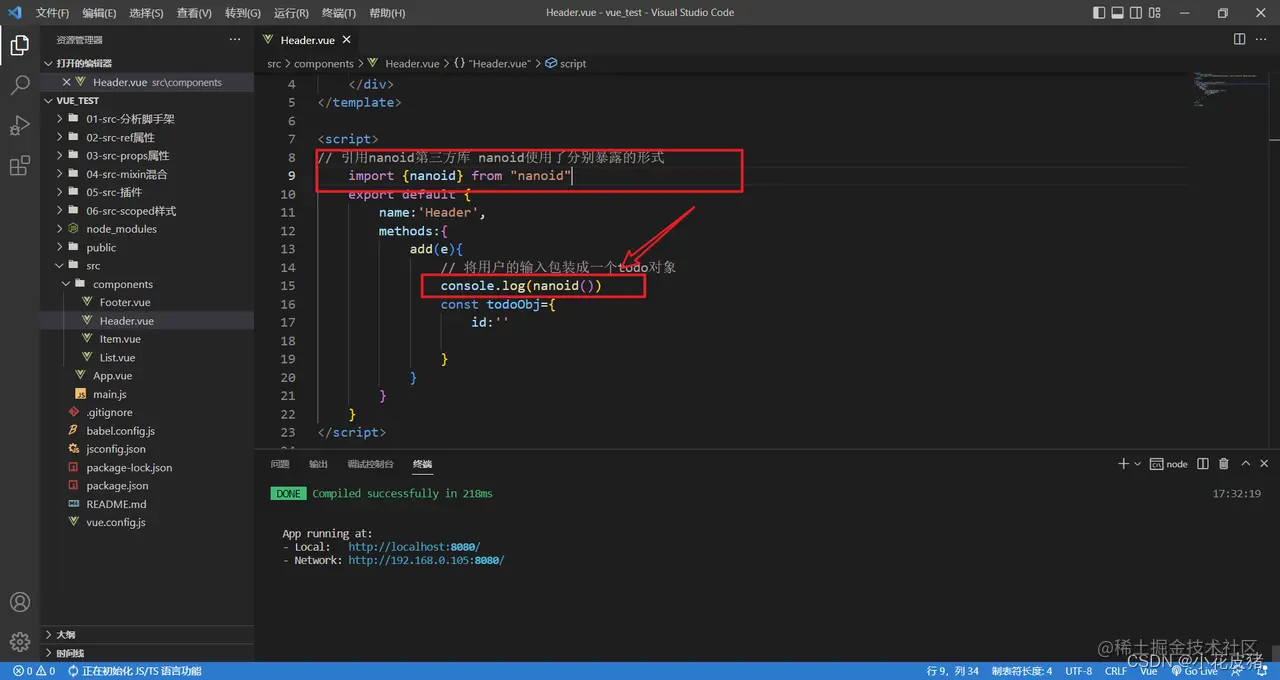Open the errors and warnings counter

point(33,671)
